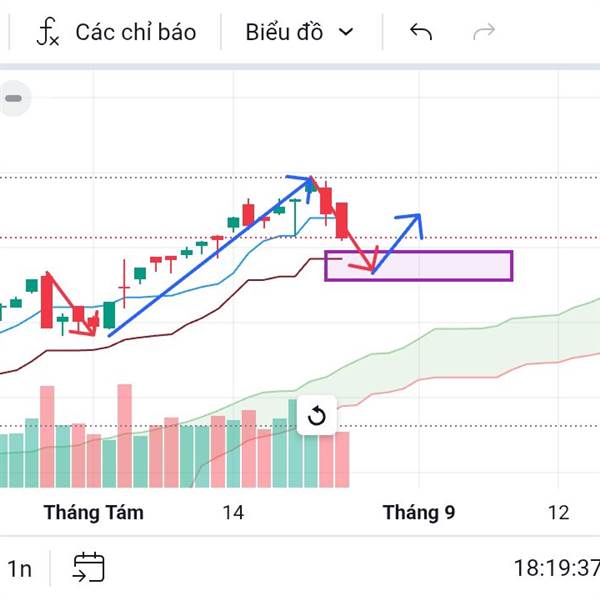Select the blue rebound arrow after the zone

[x=398, y=243]
